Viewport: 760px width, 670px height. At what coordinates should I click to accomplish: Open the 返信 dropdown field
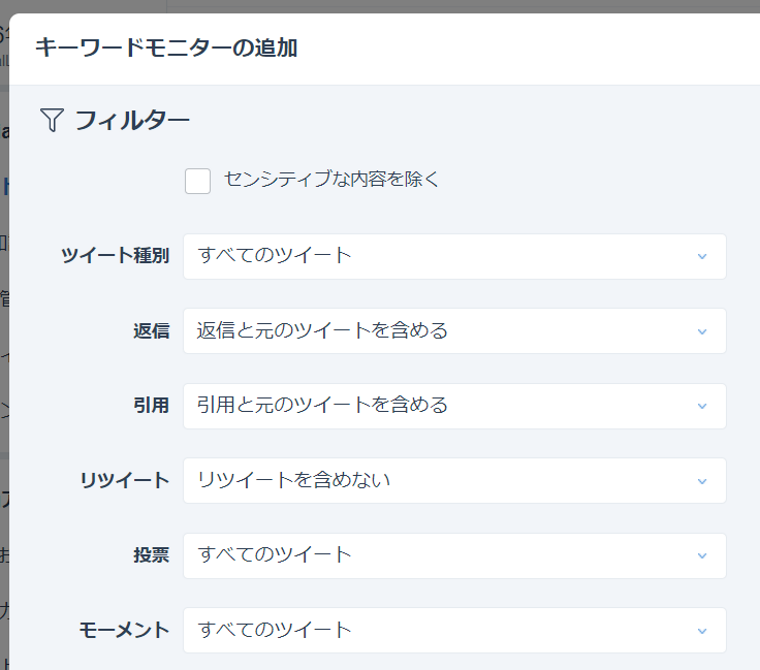pyautogui.click(x=454, y=331)
